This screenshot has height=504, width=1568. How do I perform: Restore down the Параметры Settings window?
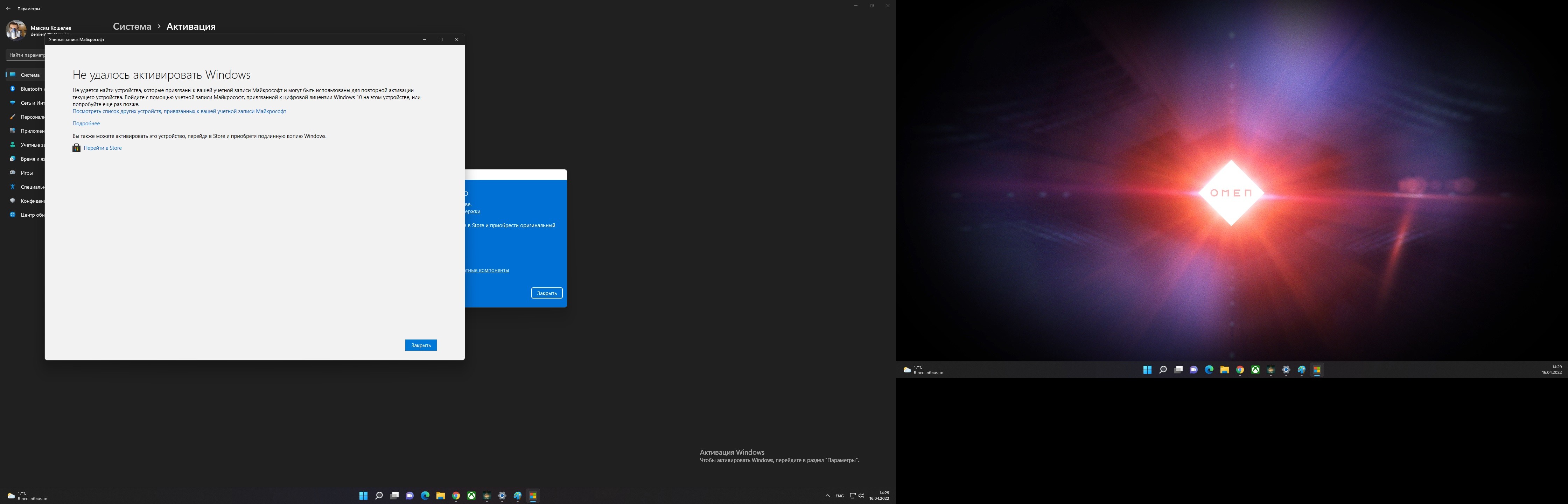(x=871, y=6)
